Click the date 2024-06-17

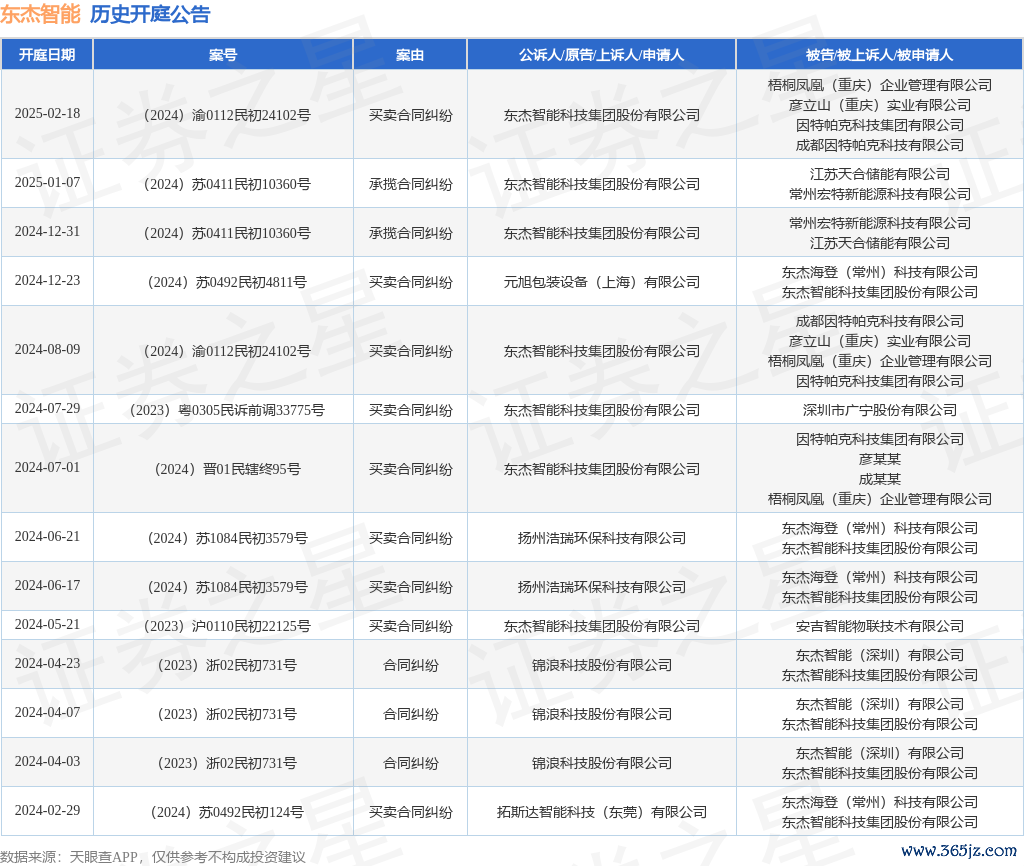pos(47,586)
